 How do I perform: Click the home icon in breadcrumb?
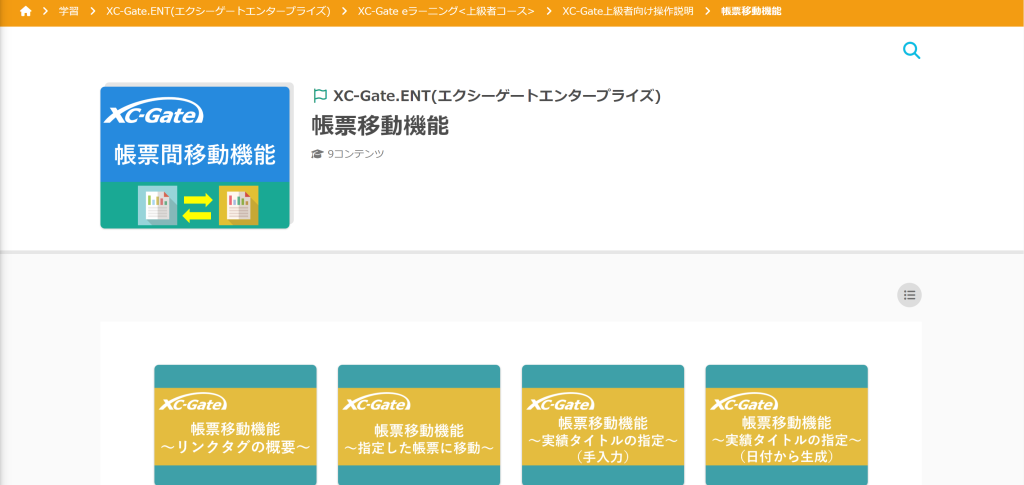click(x=26, y=11)
